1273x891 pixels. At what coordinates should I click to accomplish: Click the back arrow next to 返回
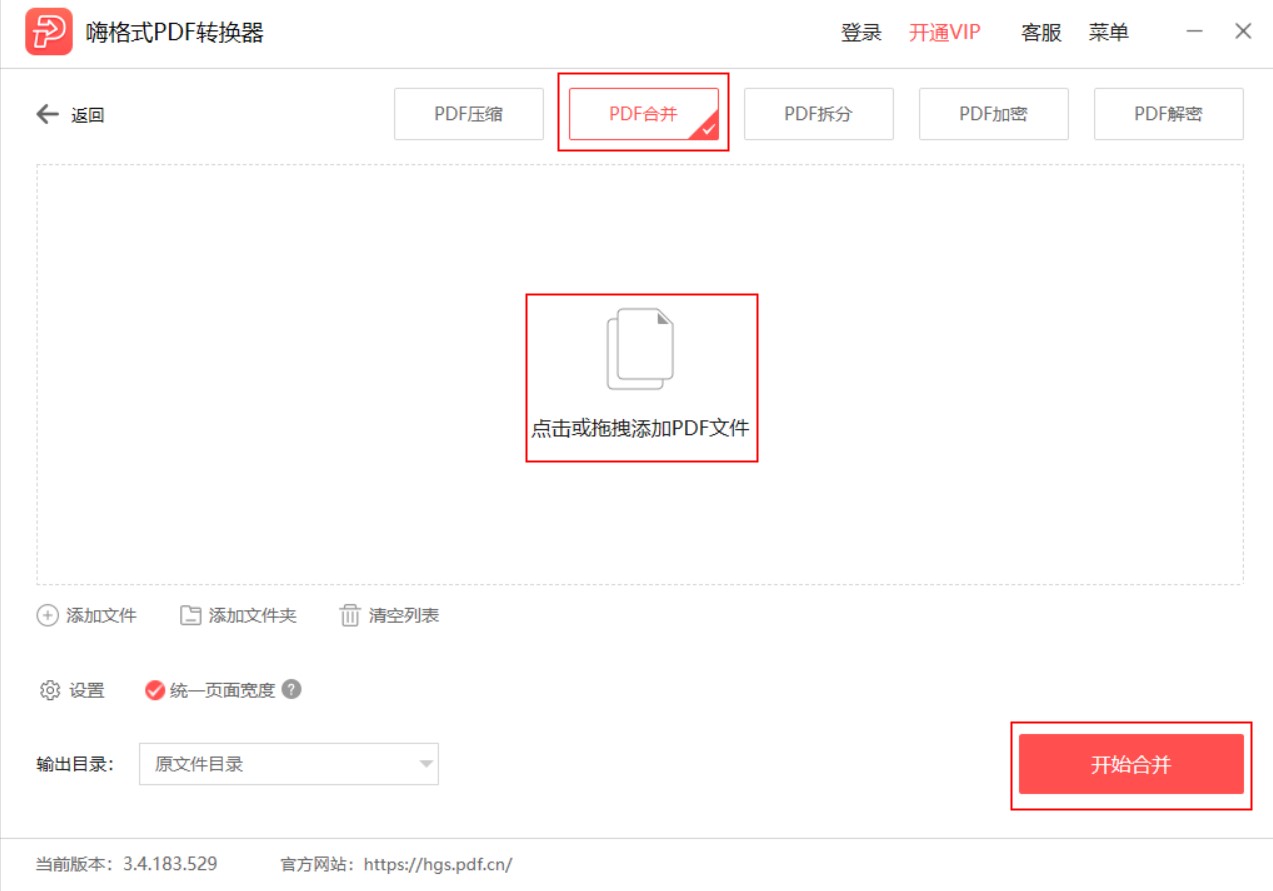pos(47,114)
